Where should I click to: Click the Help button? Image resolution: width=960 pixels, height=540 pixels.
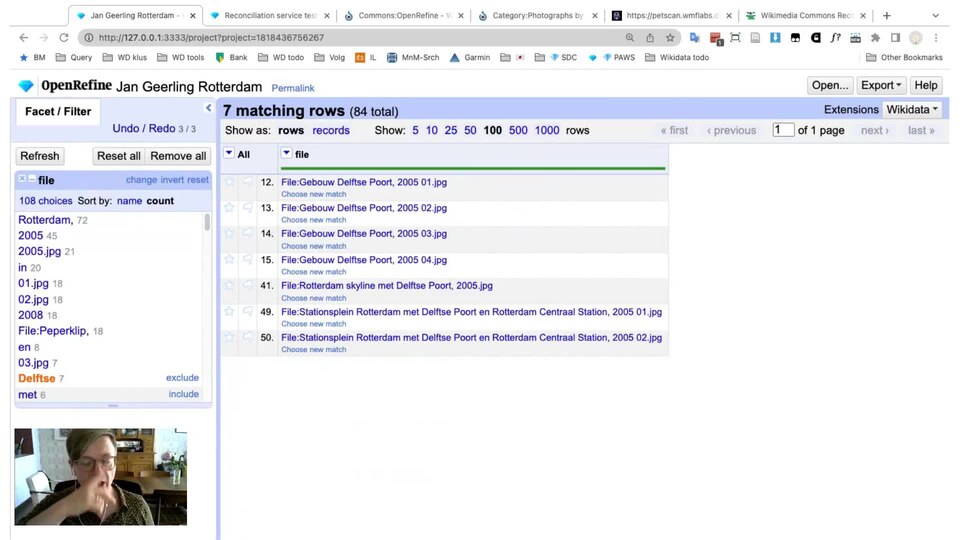click(925, 85)
